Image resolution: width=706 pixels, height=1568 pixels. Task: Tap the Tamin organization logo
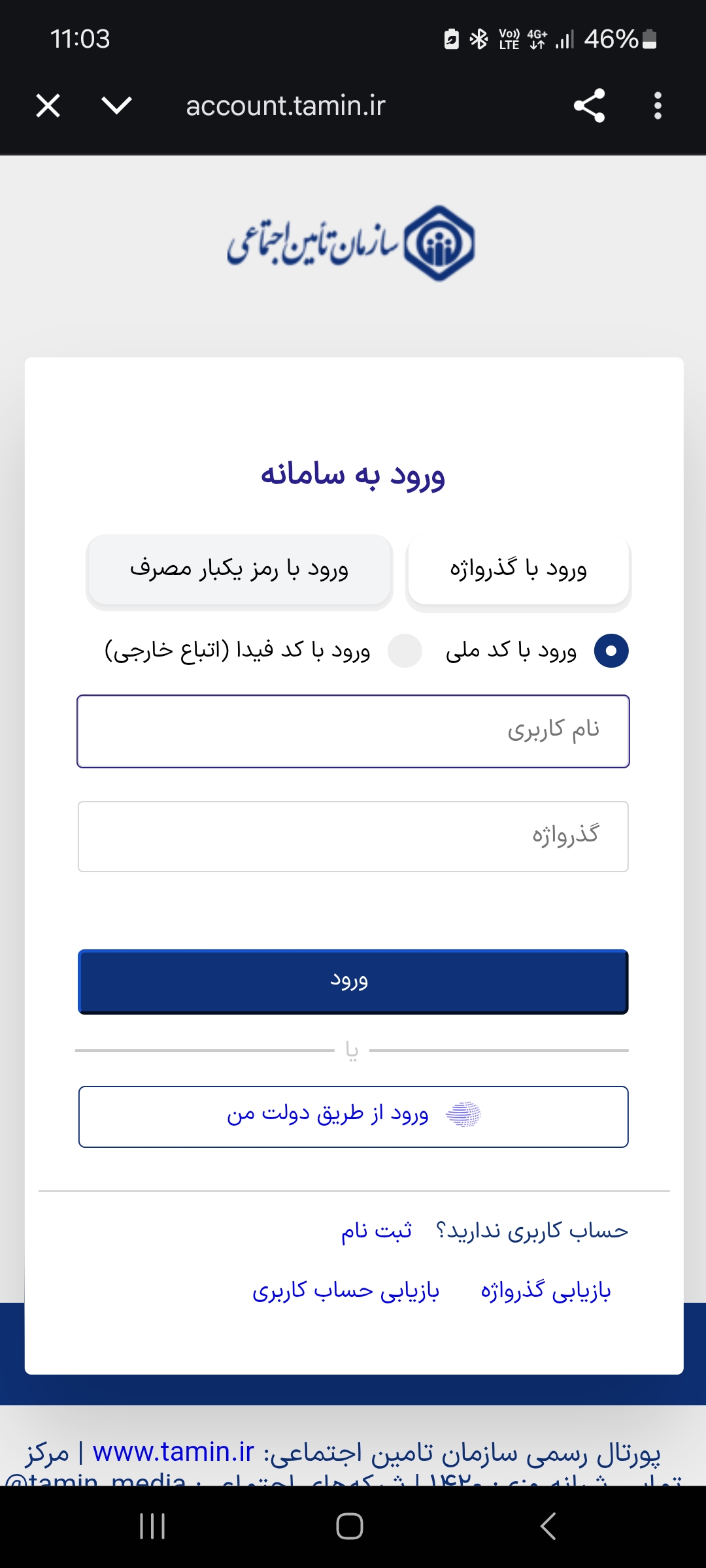[352, 243]
